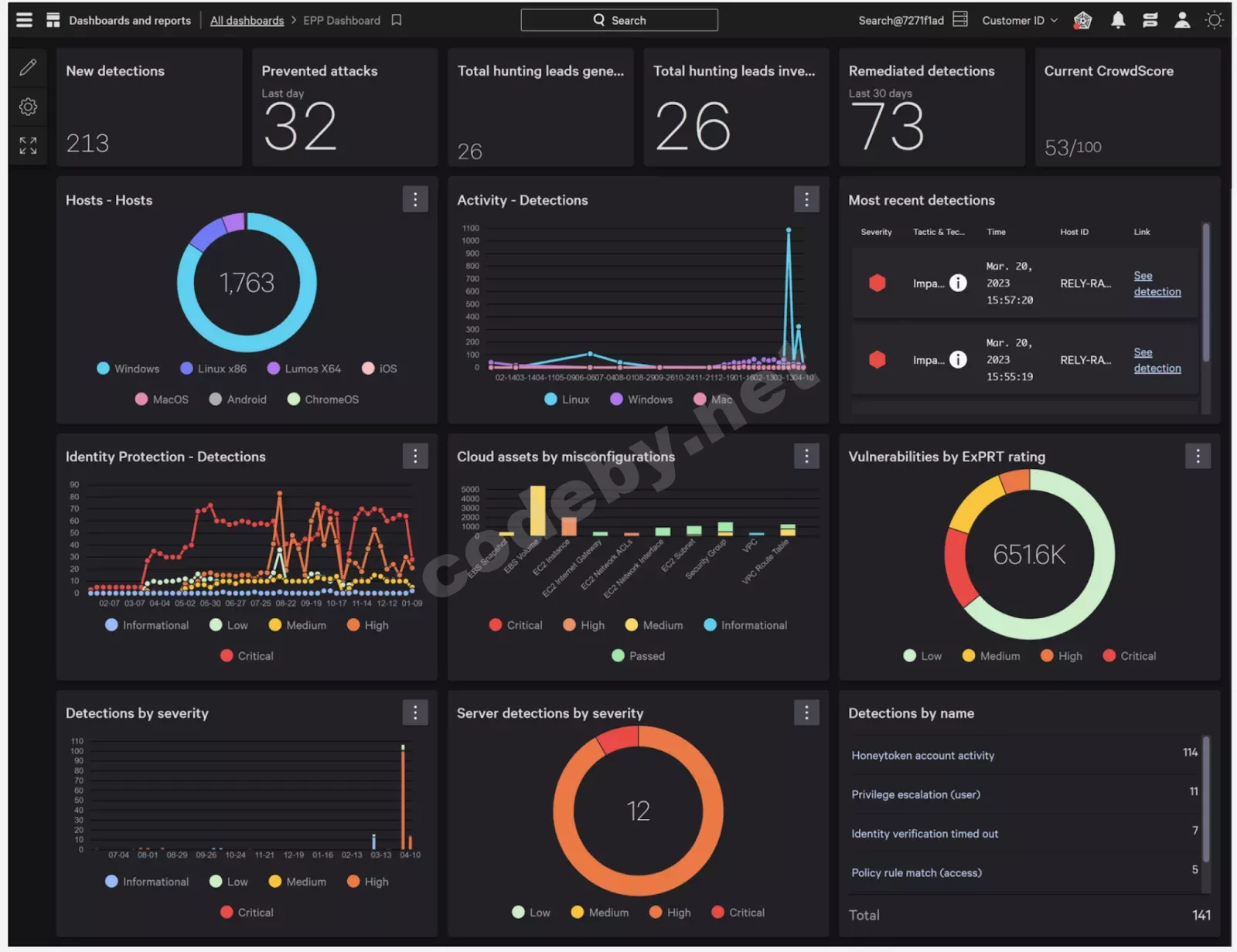
Task: Click the fullscreen expand icon in the sidebar
Action: point(28,145)
